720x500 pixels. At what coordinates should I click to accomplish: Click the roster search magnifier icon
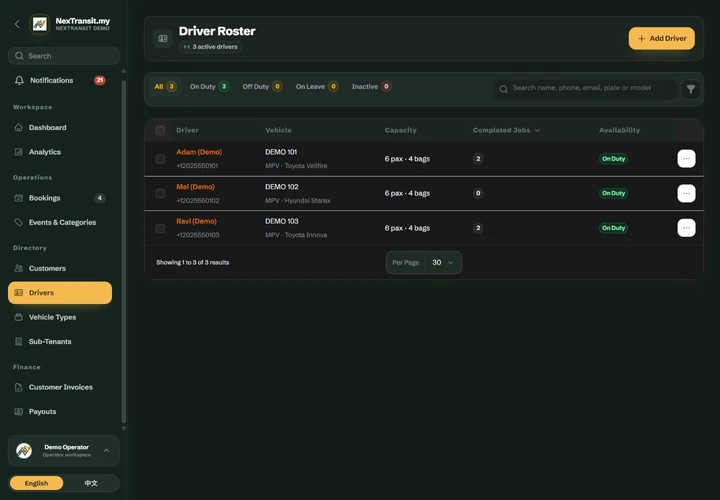(x=503, y=89)
